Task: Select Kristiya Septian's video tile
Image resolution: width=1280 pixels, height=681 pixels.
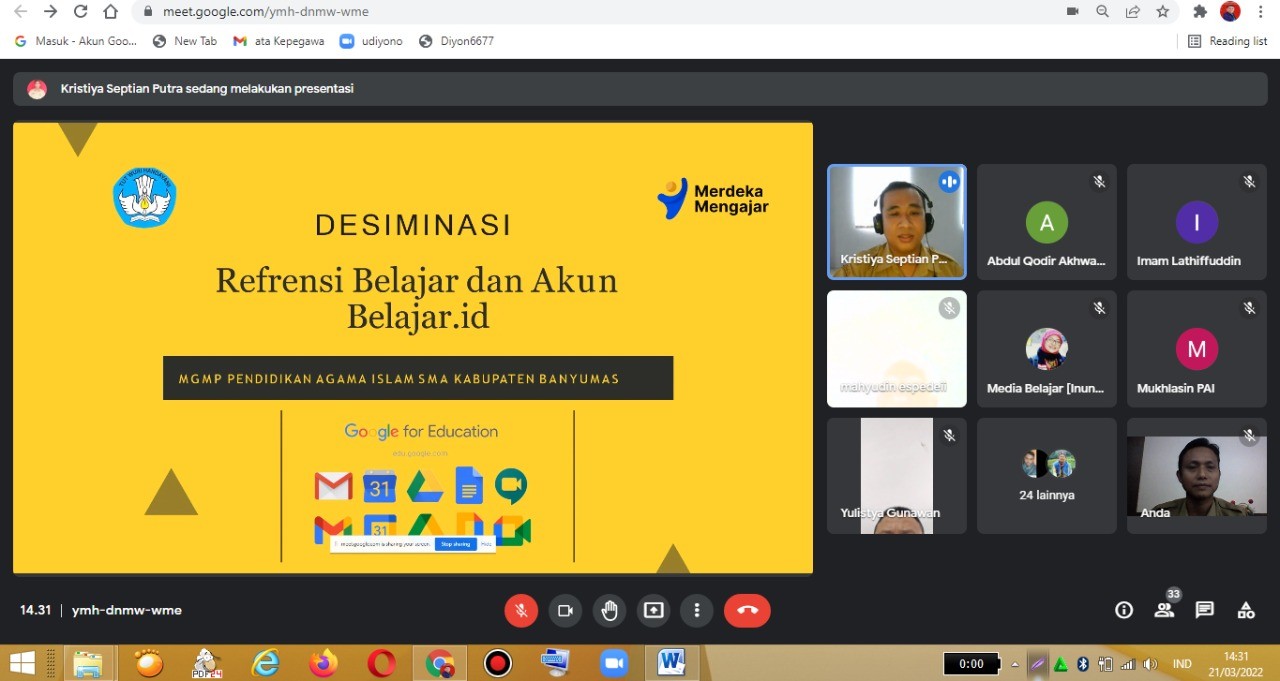Action: pyautogui.click(x=897, y=221)
